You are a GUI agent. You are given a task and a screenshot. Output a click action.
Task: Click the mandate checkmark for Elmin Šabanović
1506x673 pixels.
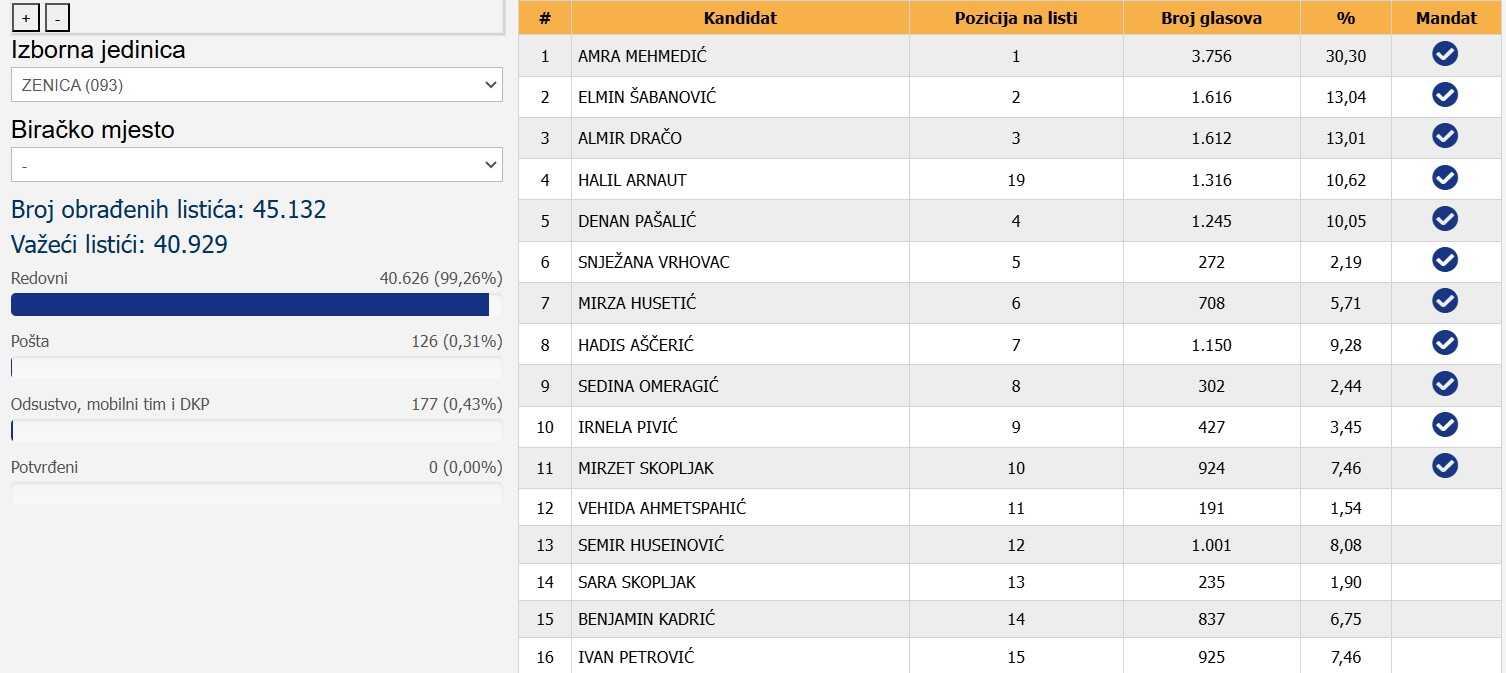[1445, 95]
